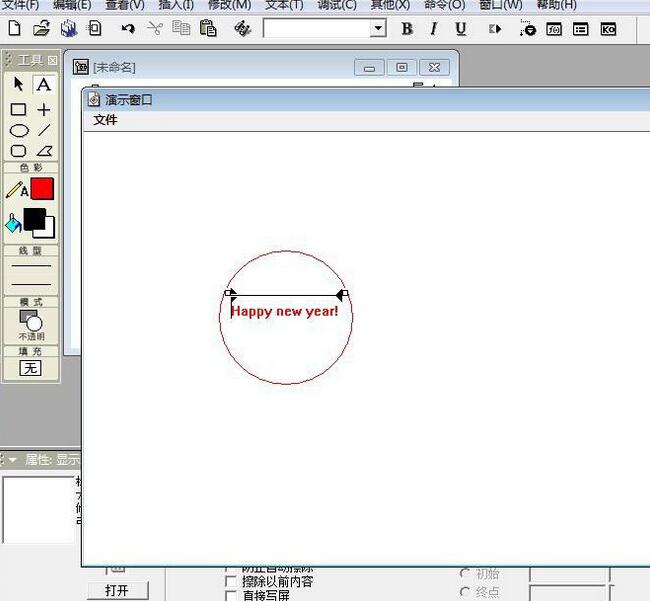Image resolution: width=650 pixels, height=601 pixels.
Task: Toggle Underline text formatting
Action: coord(461,29)
